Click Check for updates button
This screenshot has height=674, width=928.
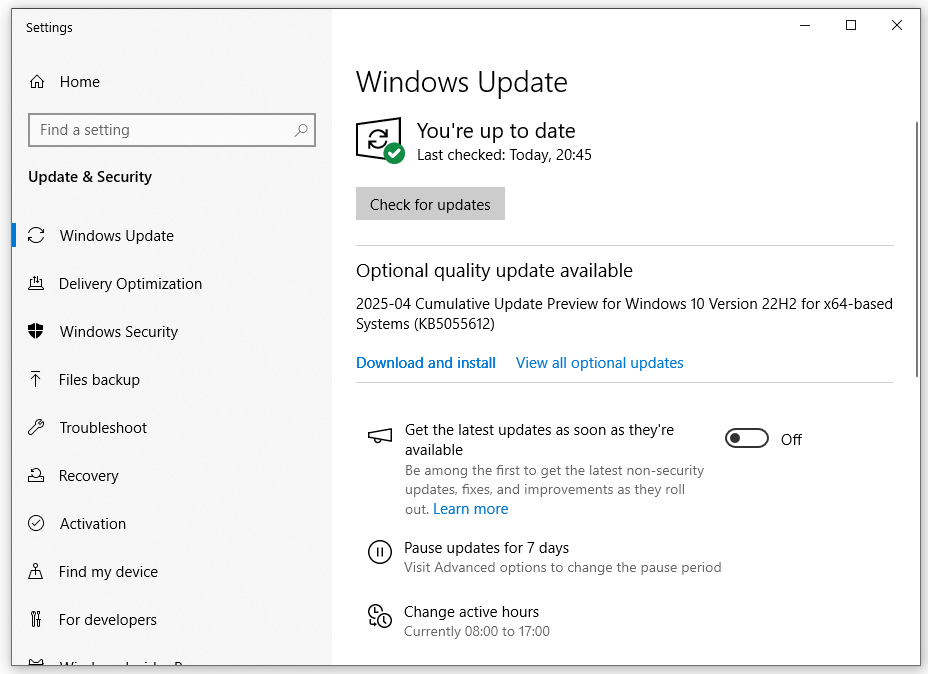[x=430, y=204]
